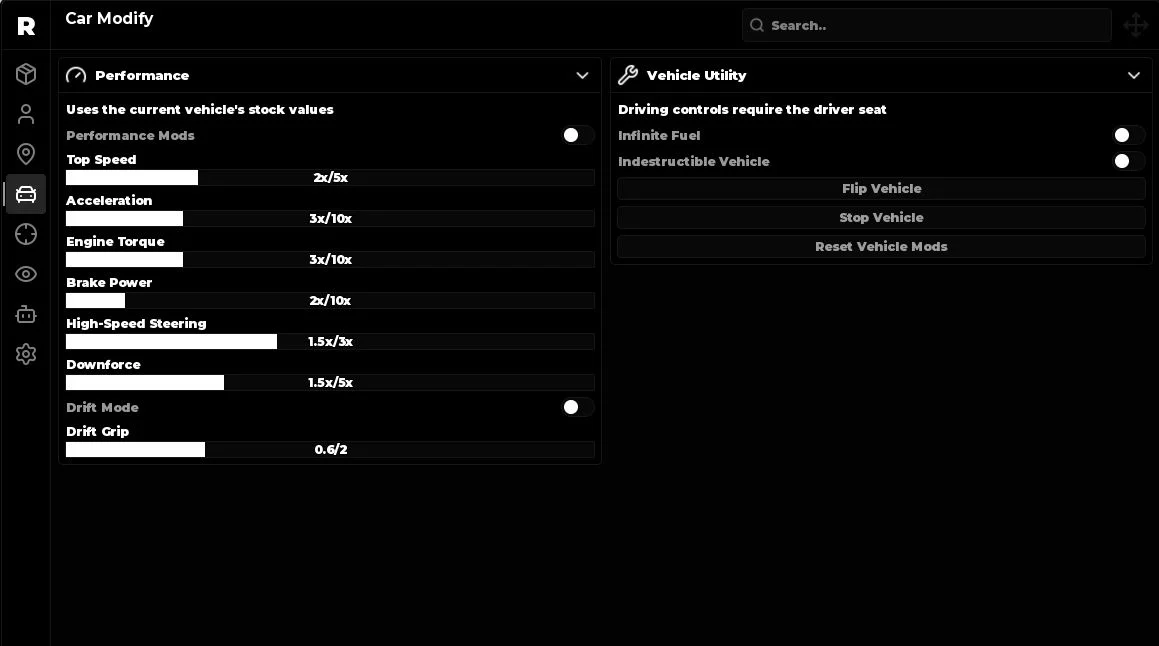
Task: Open the location pin sidebar section
Action: tap(26, 154)
